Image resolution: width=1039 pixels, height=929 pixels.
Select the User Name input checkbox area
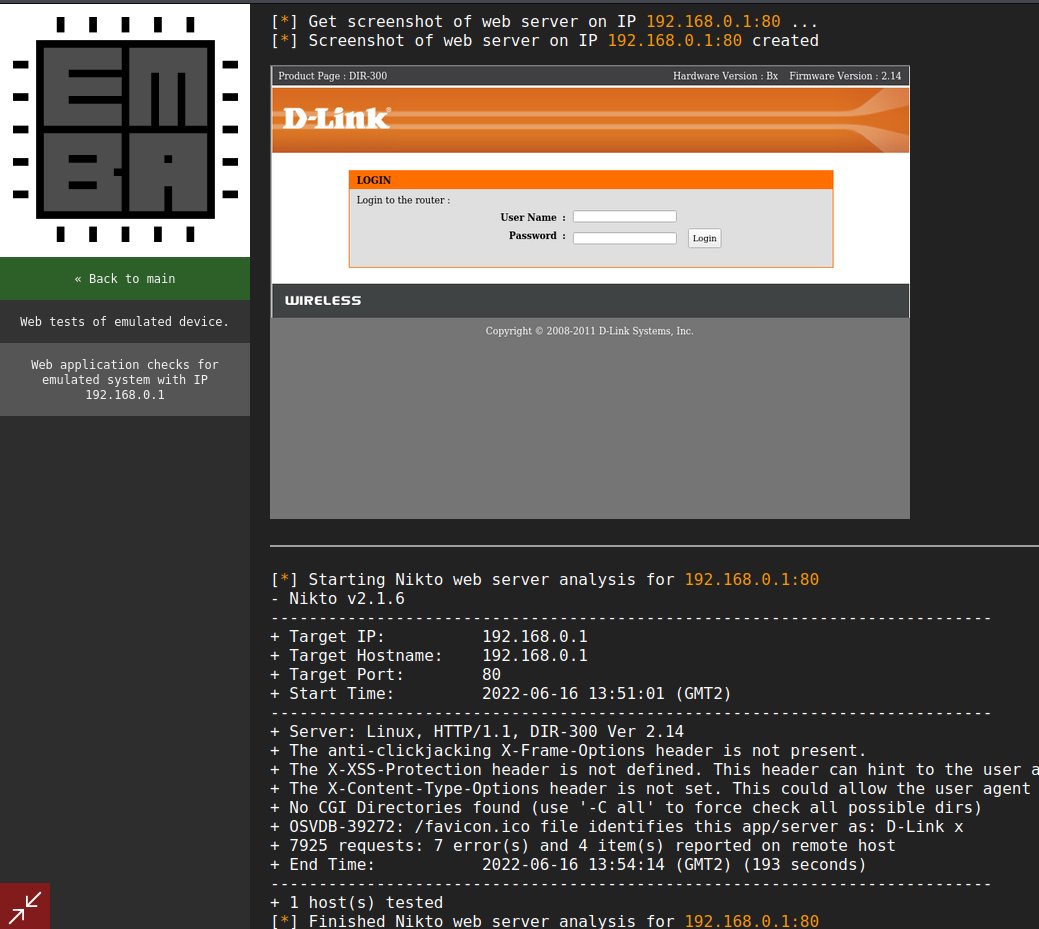point(624,216)
